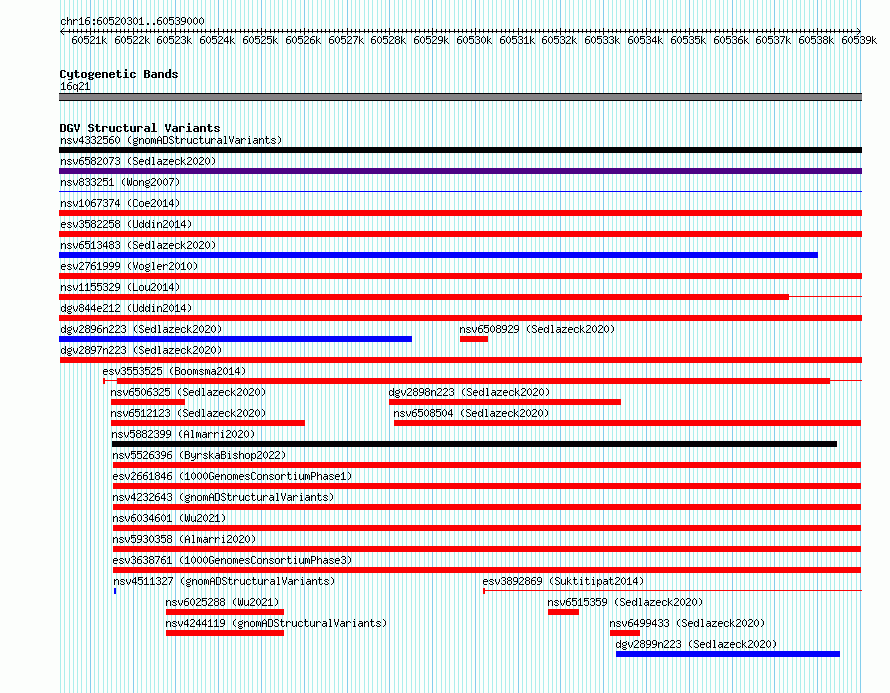The height and width of the screenshot is (693, 890).
Task: Select the short red nsv6499433 bar
Action: [x=625, y=633]
